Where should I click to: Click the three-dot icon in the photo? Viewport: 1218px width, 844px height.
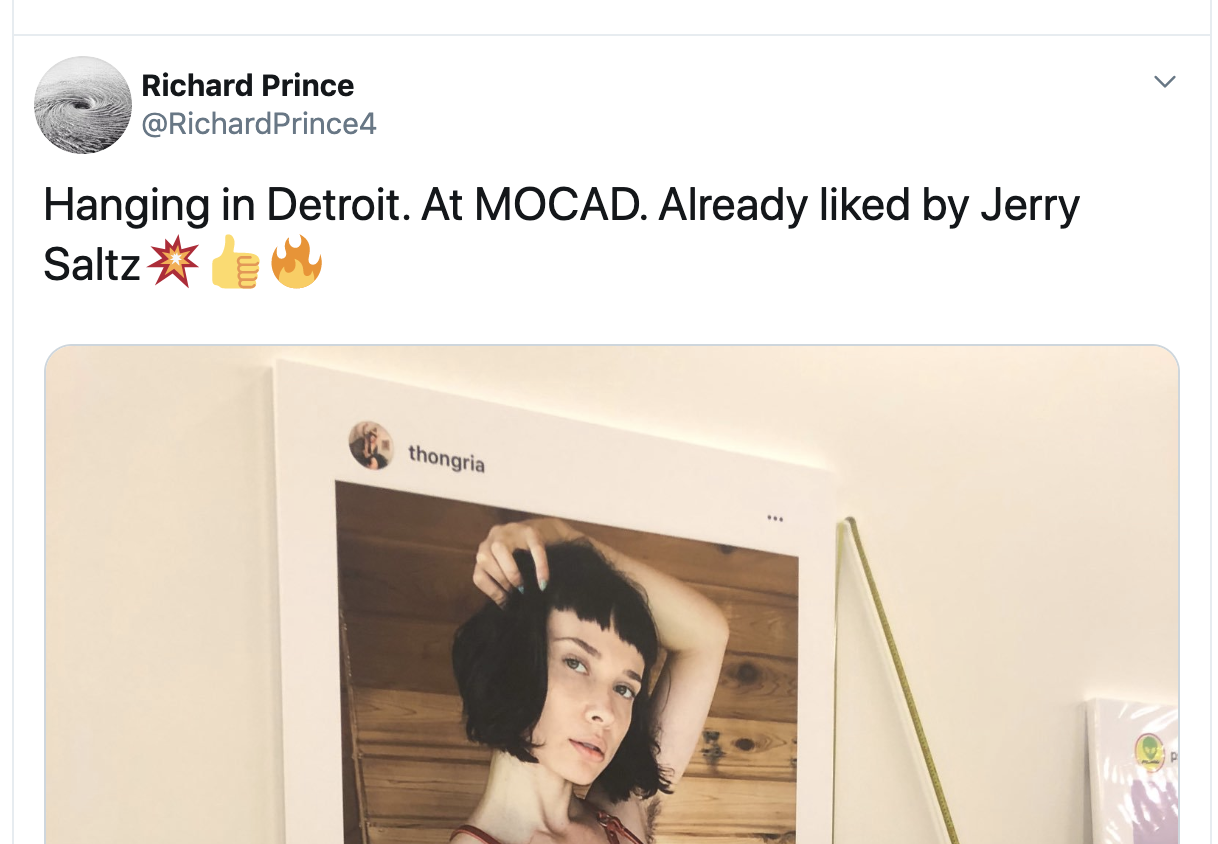tap(774, 518)
